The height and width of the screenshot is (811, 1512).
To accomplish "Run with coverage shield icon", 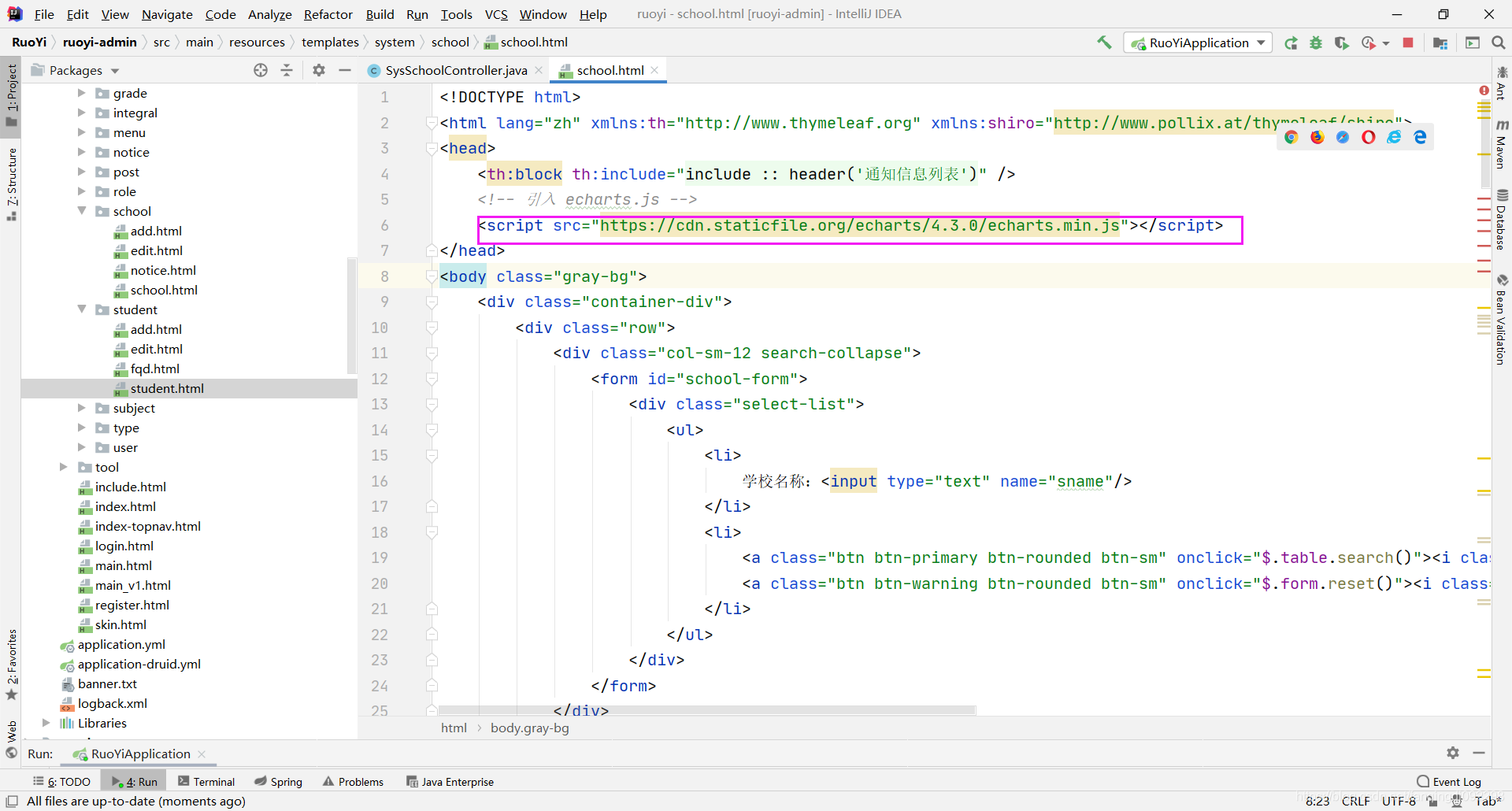I will click(x=1341, y=43).
